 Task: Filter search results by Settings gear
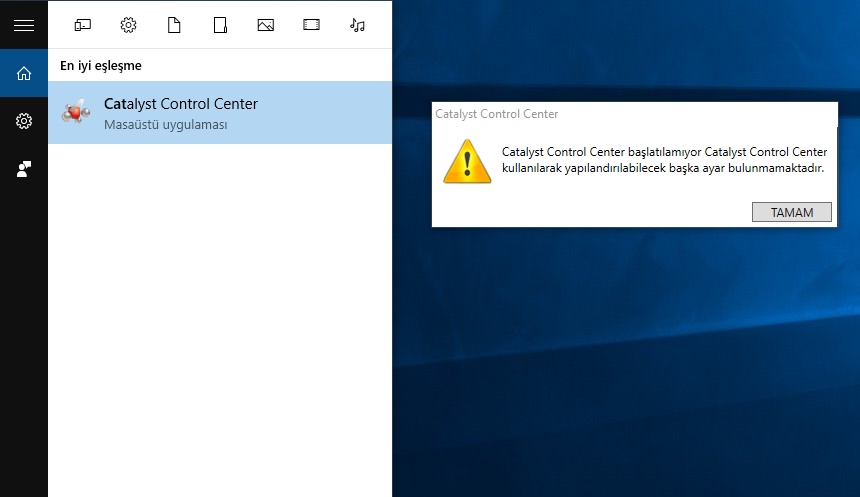click(128, 25)
